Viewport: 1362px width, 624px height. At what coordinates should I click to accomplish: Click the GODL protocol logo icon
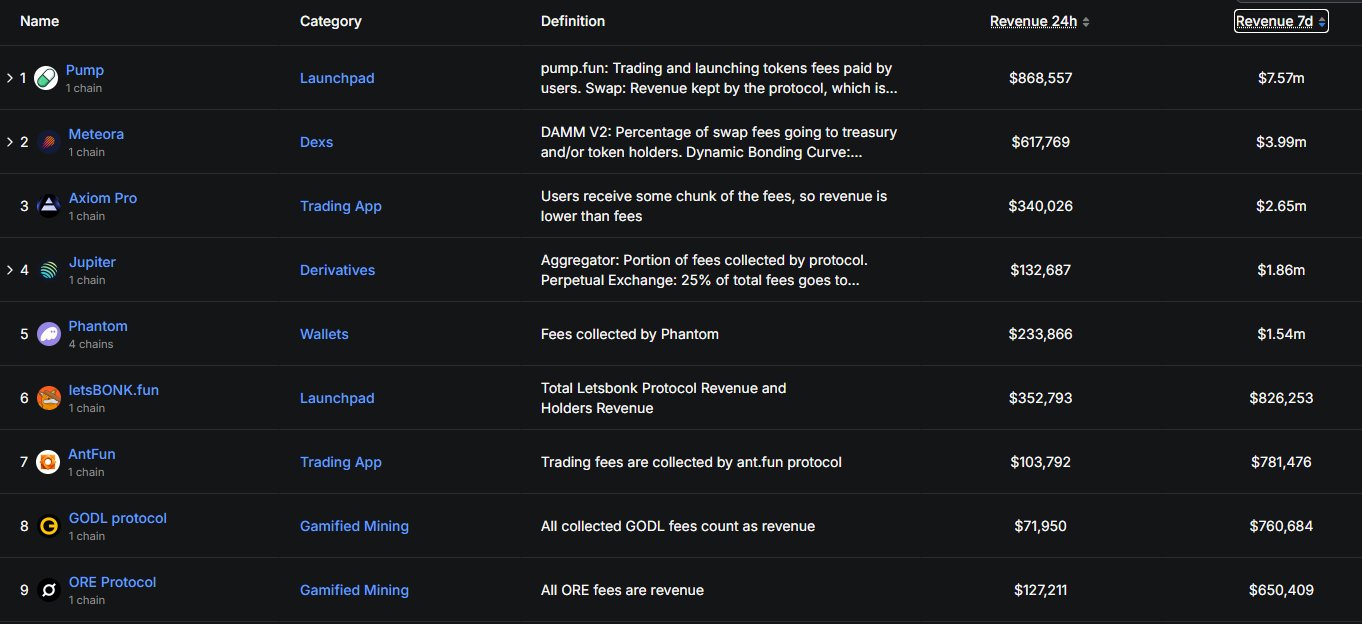[x=48, y=526]
